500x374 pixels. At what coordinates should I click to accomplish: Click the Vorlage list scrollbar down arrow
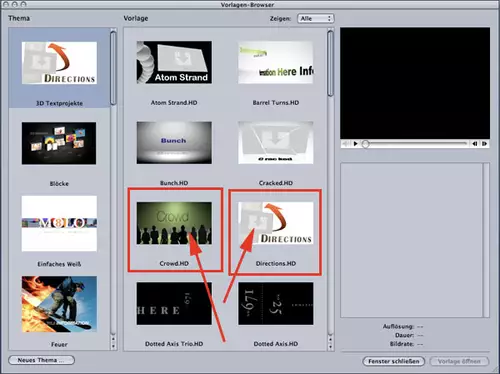pos(330,347)
